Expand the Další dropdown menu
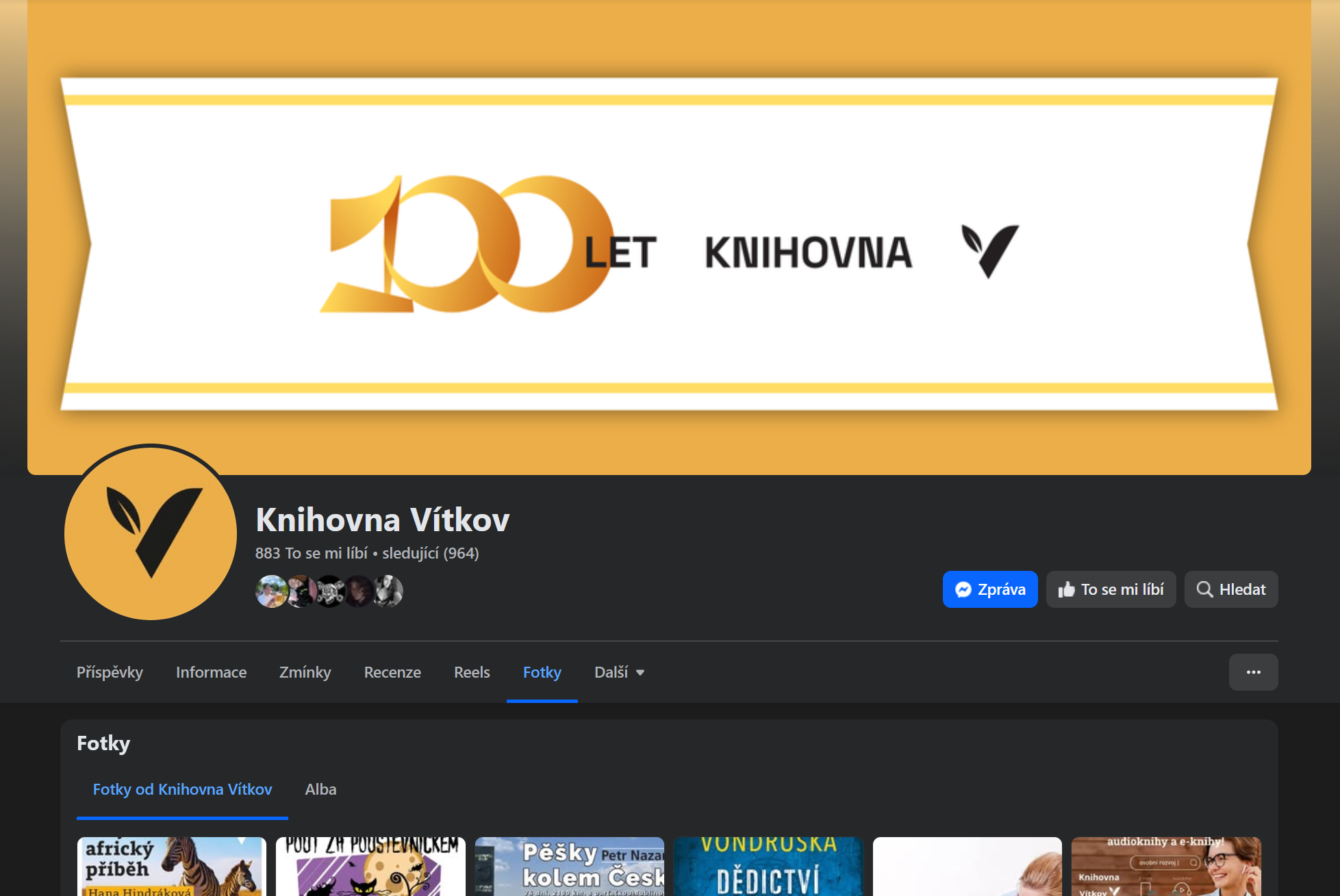 (x=619, y=672)
